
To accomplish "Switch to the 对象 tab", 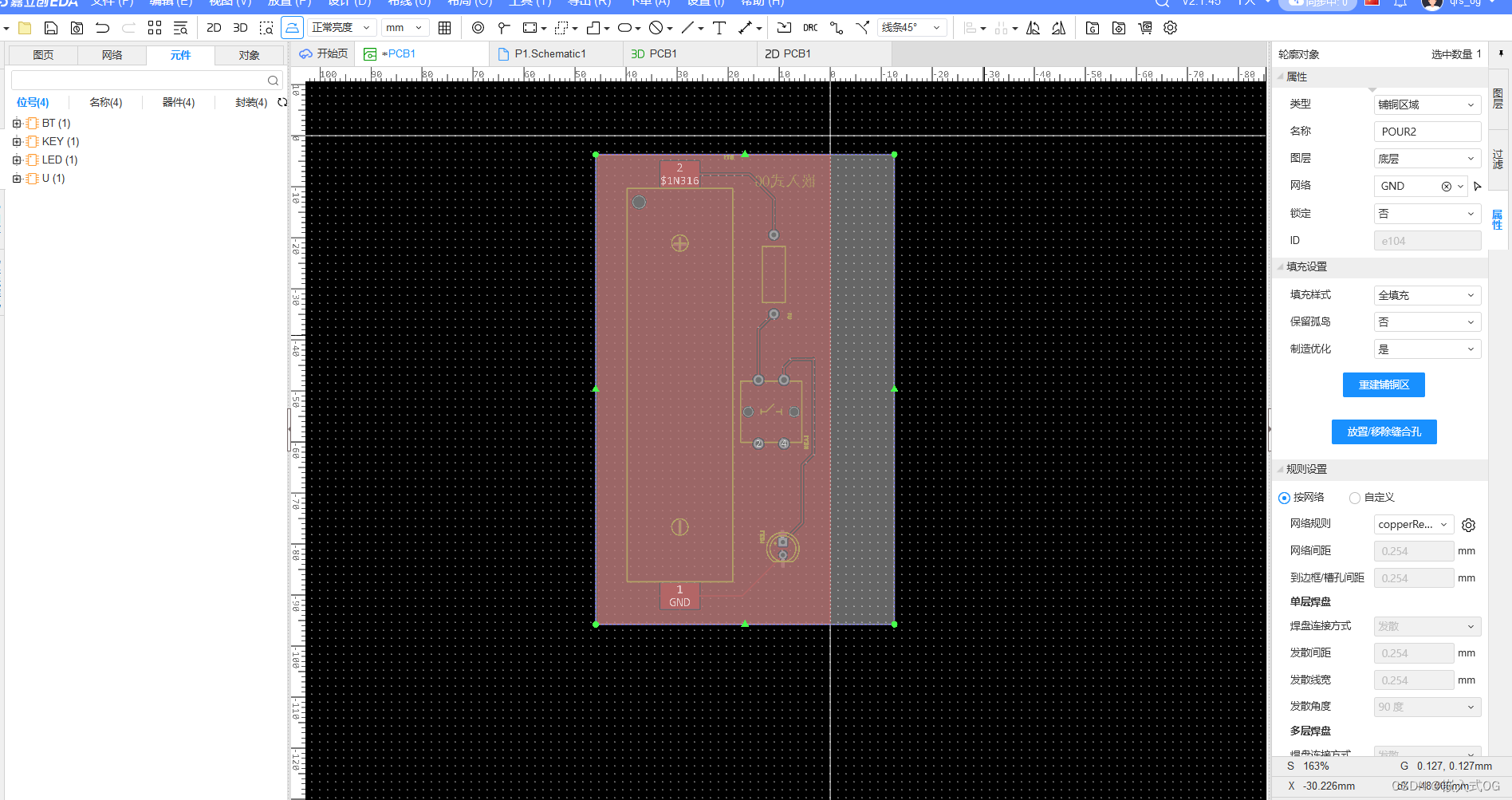I will [x=250, y=55].
